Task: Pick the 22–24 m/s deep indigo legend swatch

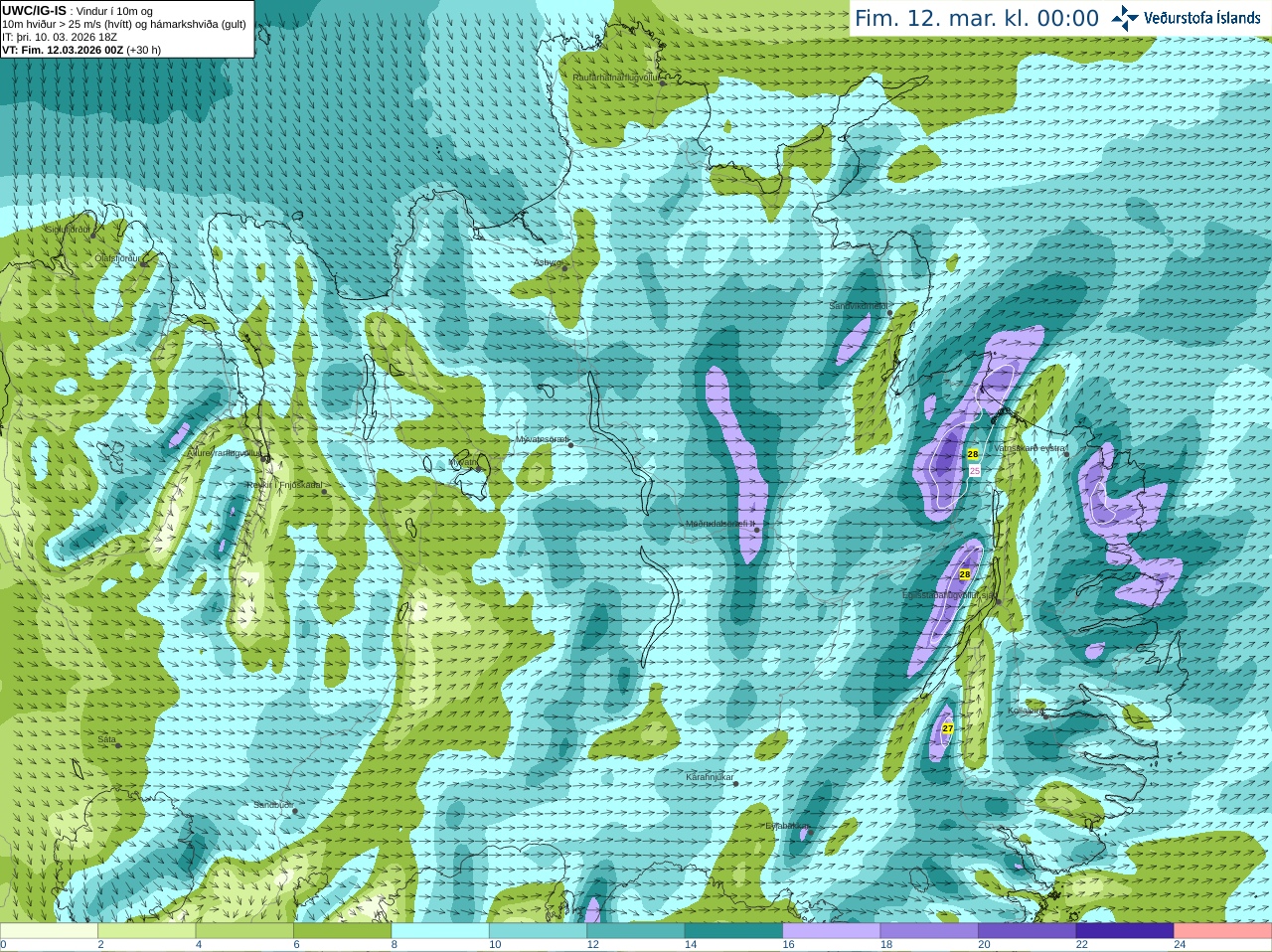Action: pyautogui.click(x=1125, y=931)
